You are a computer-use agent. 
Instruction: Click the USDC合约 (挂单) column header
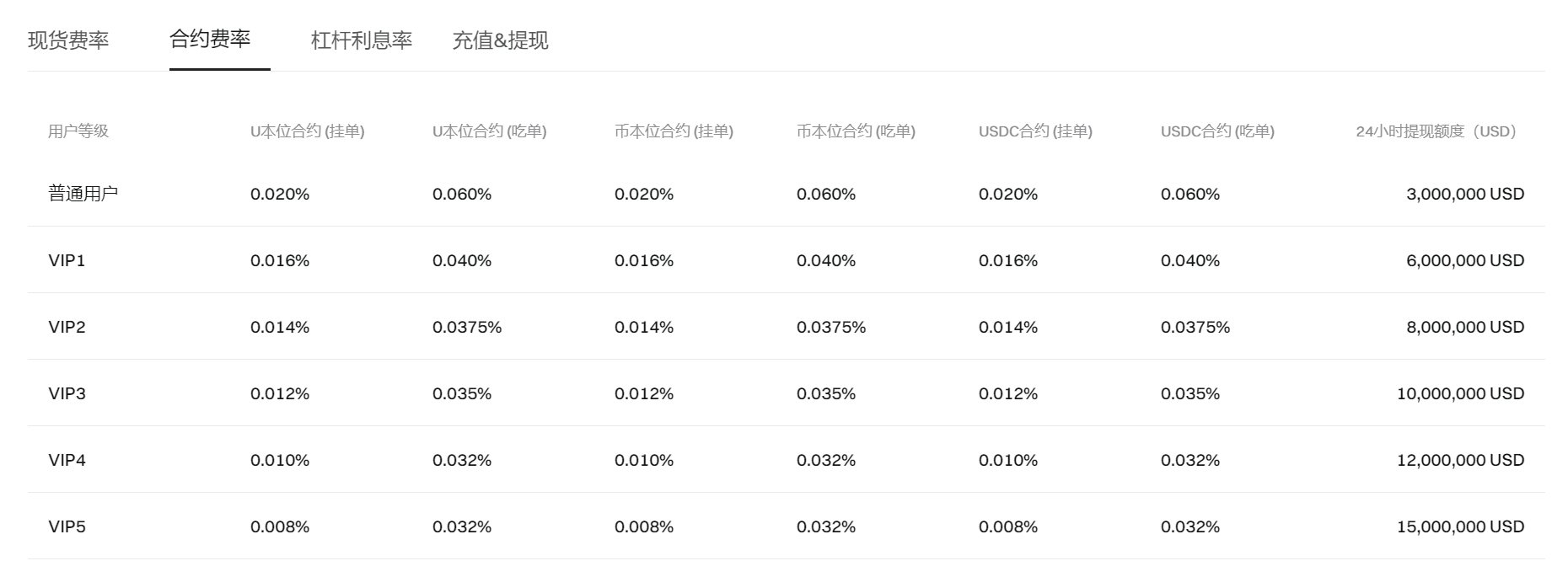(x=1036, y=131)
